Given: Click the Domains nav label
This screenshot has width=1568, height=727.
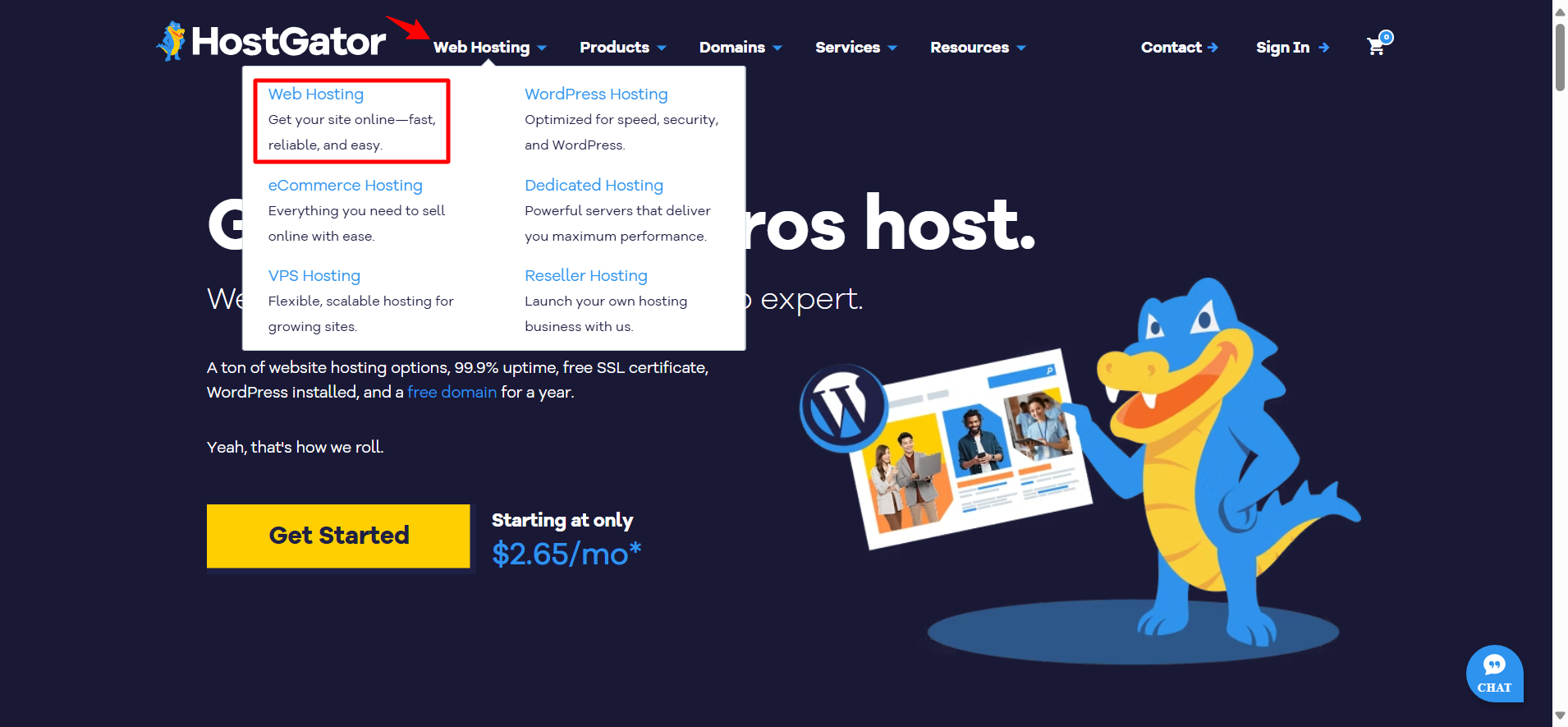Looking at the screenshot, I should tap(732, 48).
